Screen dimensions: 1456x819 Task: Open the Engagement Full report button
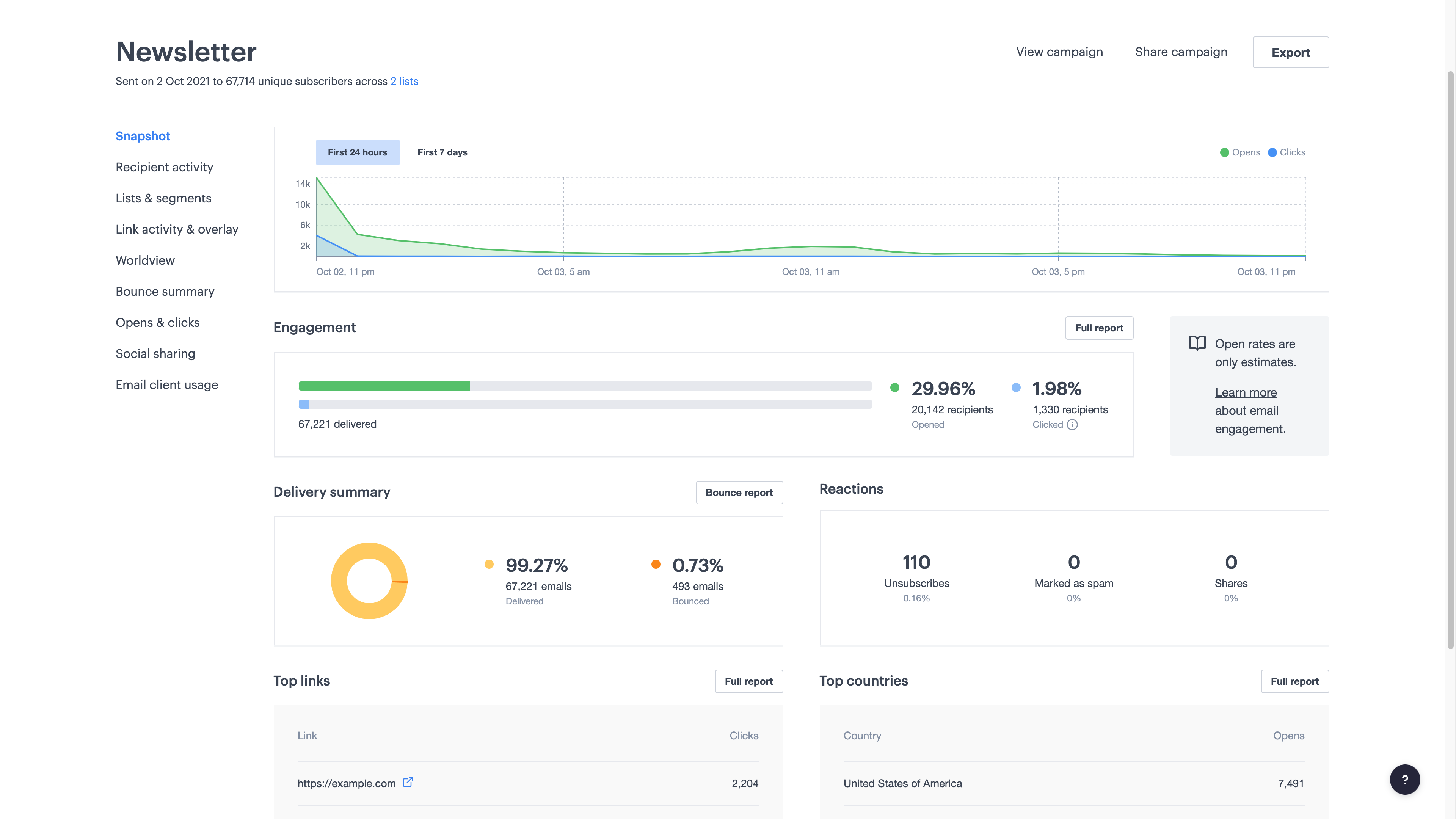point(1099,328)
